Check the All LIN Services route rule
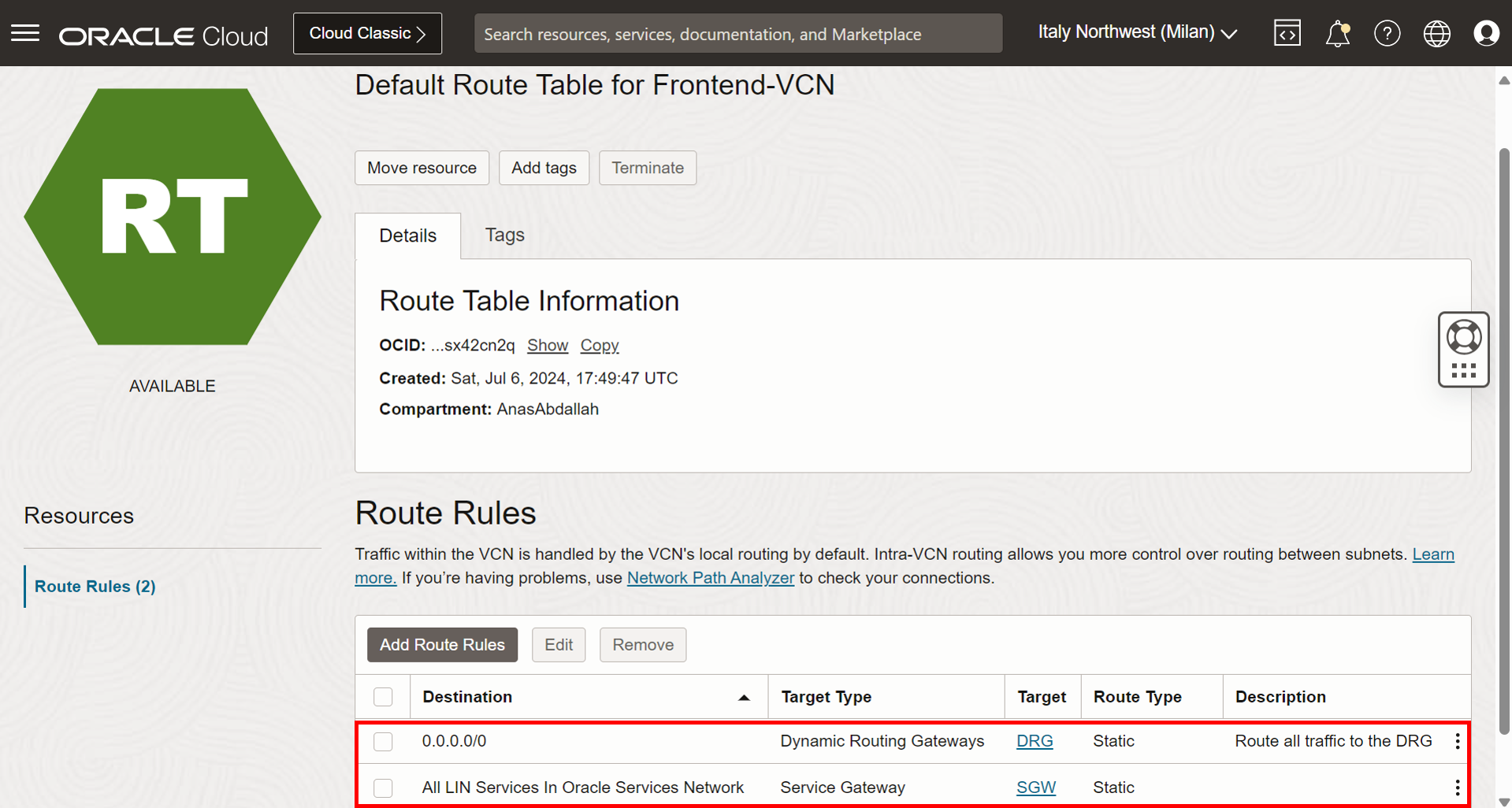 click(383, 788)
